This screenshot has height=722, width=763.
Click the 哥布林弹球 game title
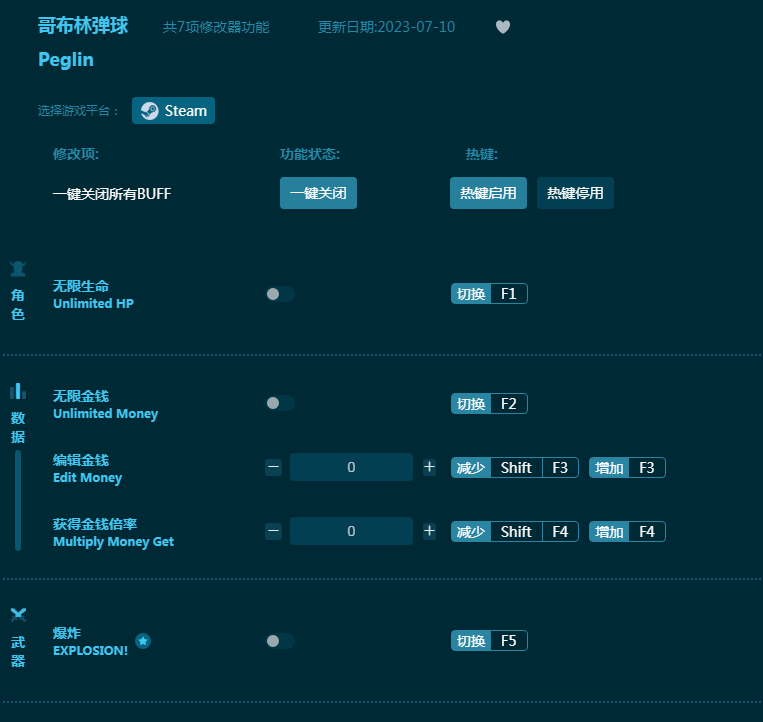tap(83, 25)
